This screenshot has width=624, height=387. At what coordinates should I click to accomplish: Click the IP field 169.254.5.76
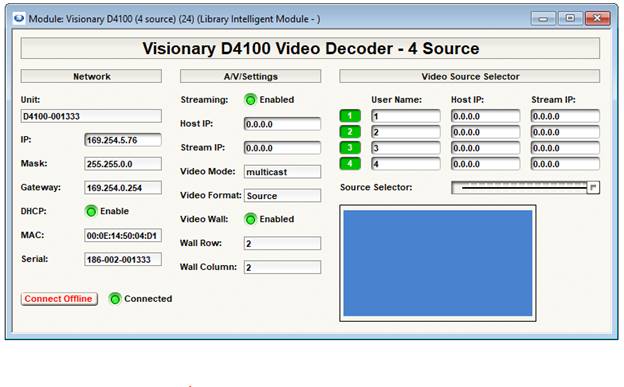point(123,140)
